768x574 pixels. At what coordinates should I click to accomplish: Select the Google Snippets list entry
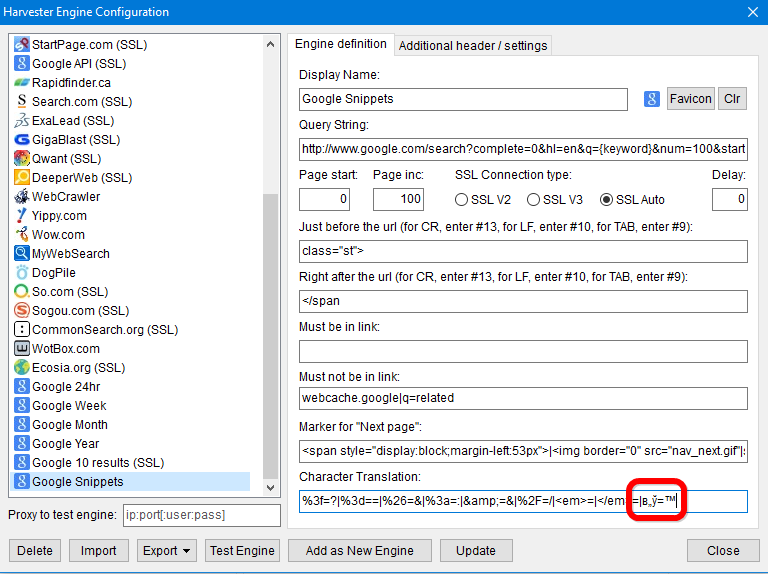click(x=130, y=482)
